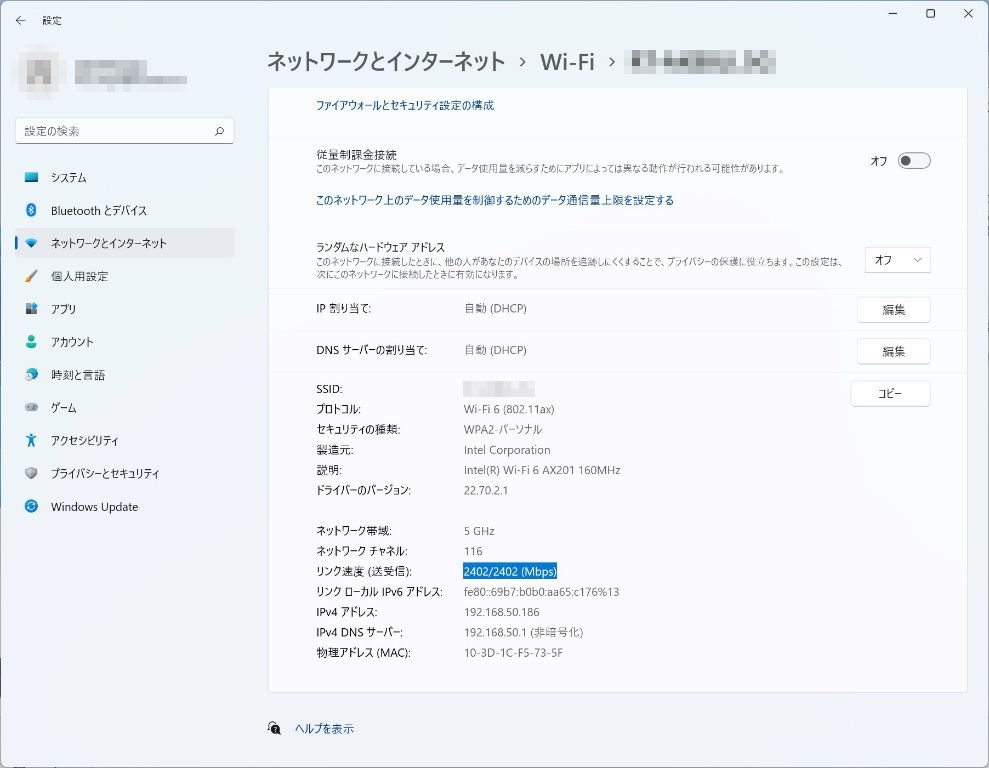Click the Wi-Fi breadcrumb
The image size is (989, 768).
567,62
